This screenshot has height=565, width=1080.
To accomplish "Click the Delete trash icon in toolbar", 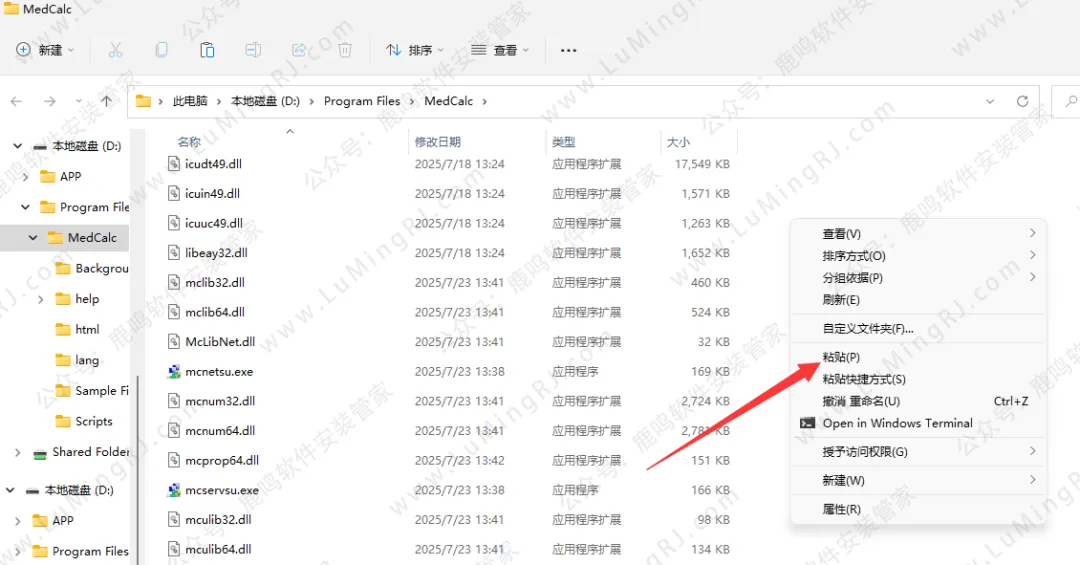I will click(x=345, y=50).
